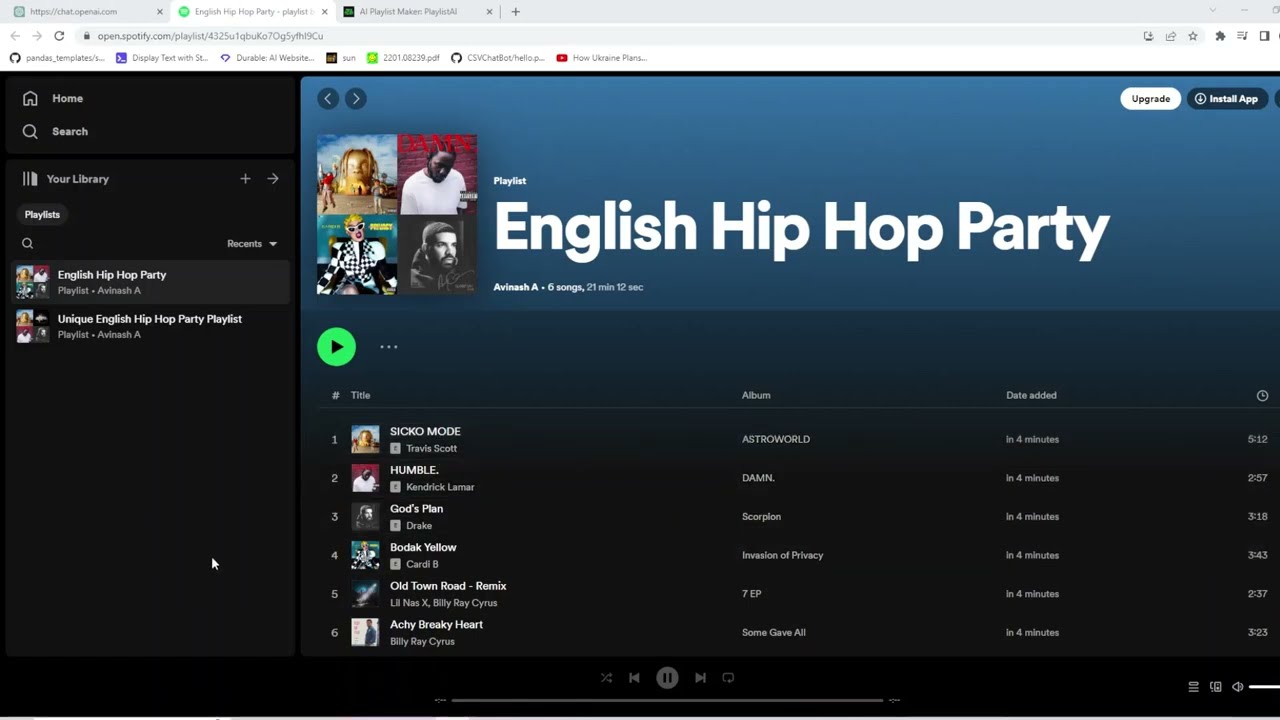Toggle shuffle in the player bar
This screenshot has width=1280, height=720.
click(x=606, y=678)
